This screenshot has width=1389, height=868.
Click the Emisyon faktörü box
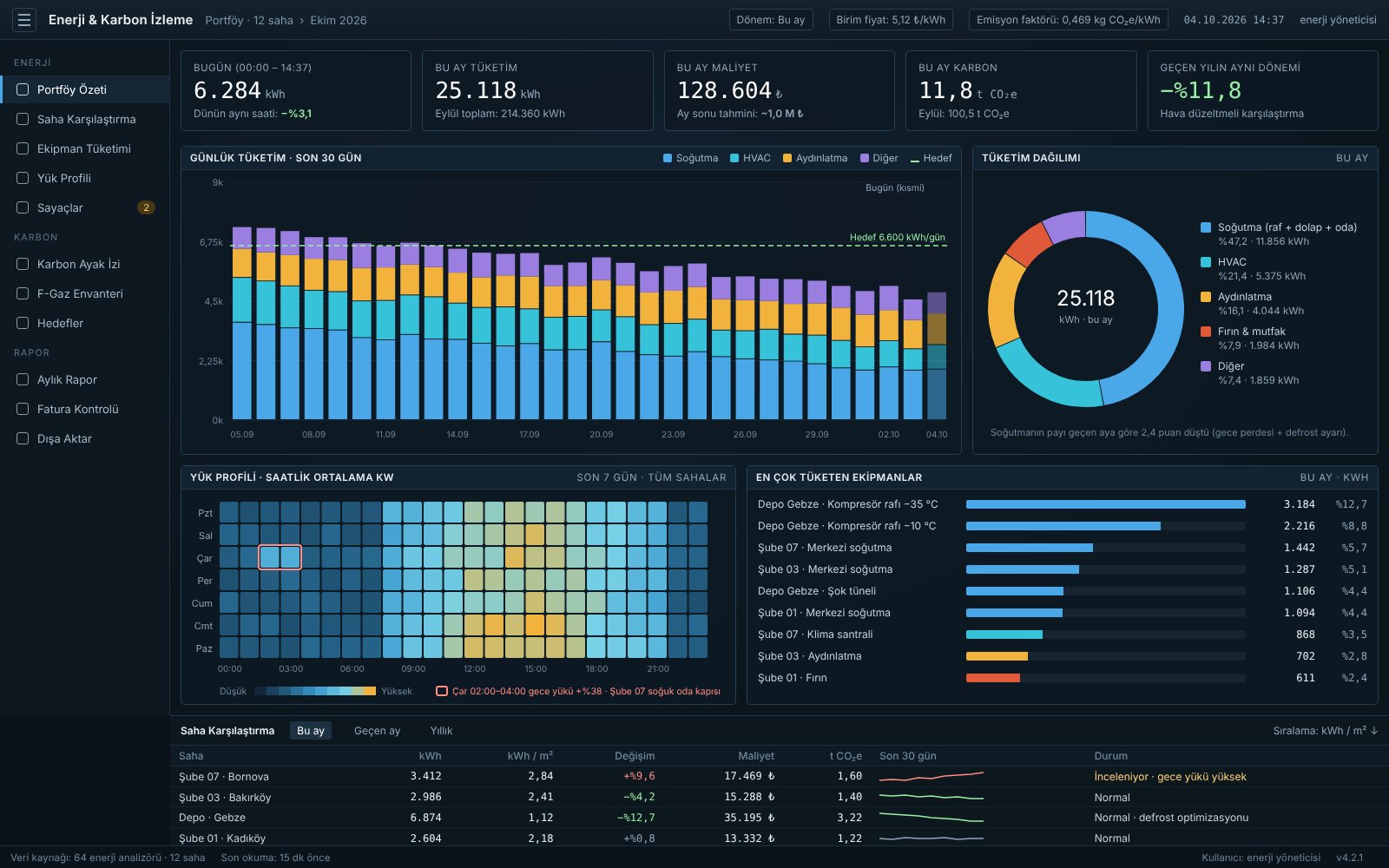click(x=1068, y=20)
